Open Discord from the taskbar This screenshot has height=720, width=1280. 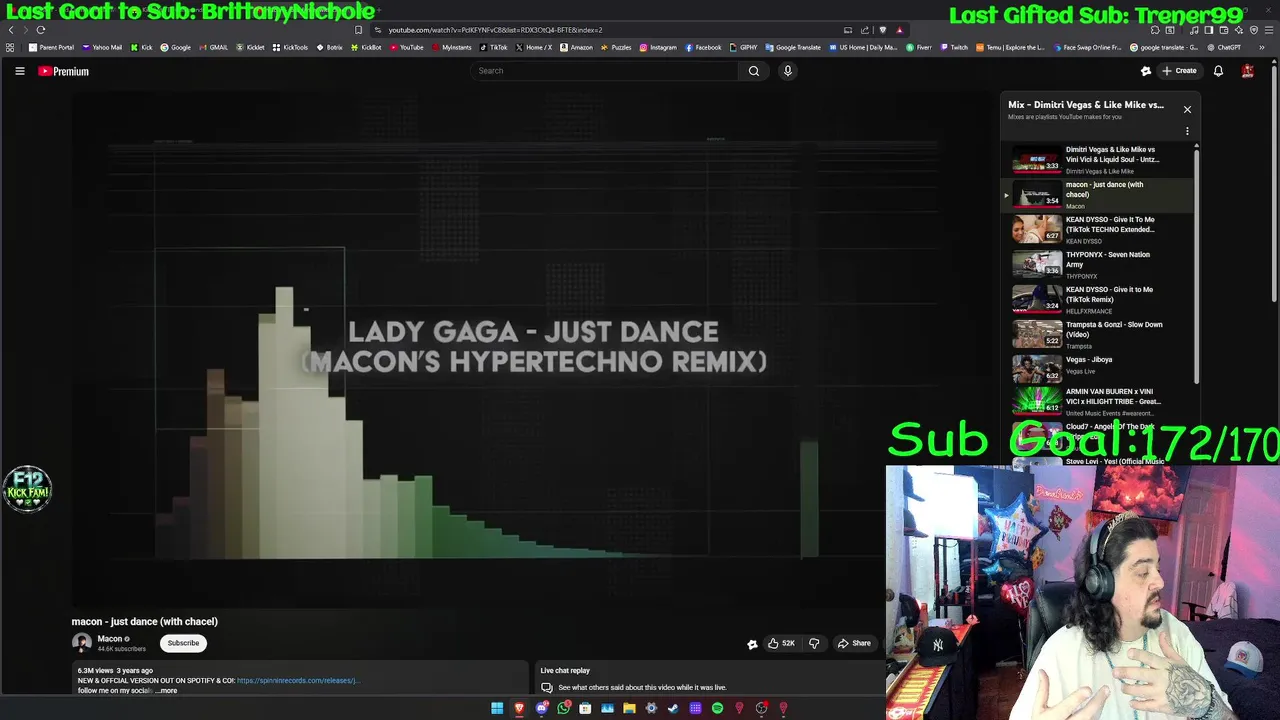tap(541, 708)
